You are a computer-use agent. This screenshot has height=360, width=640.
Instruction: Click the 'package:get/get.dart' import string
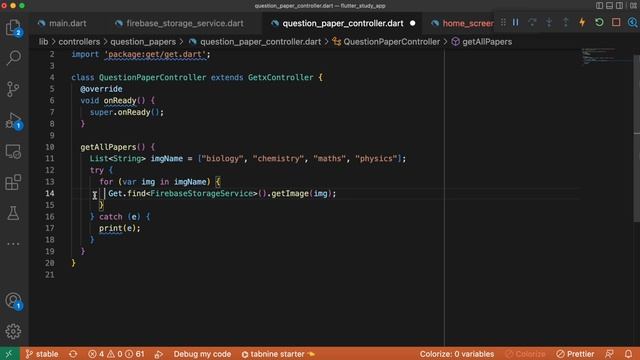(x=155, y=54)
